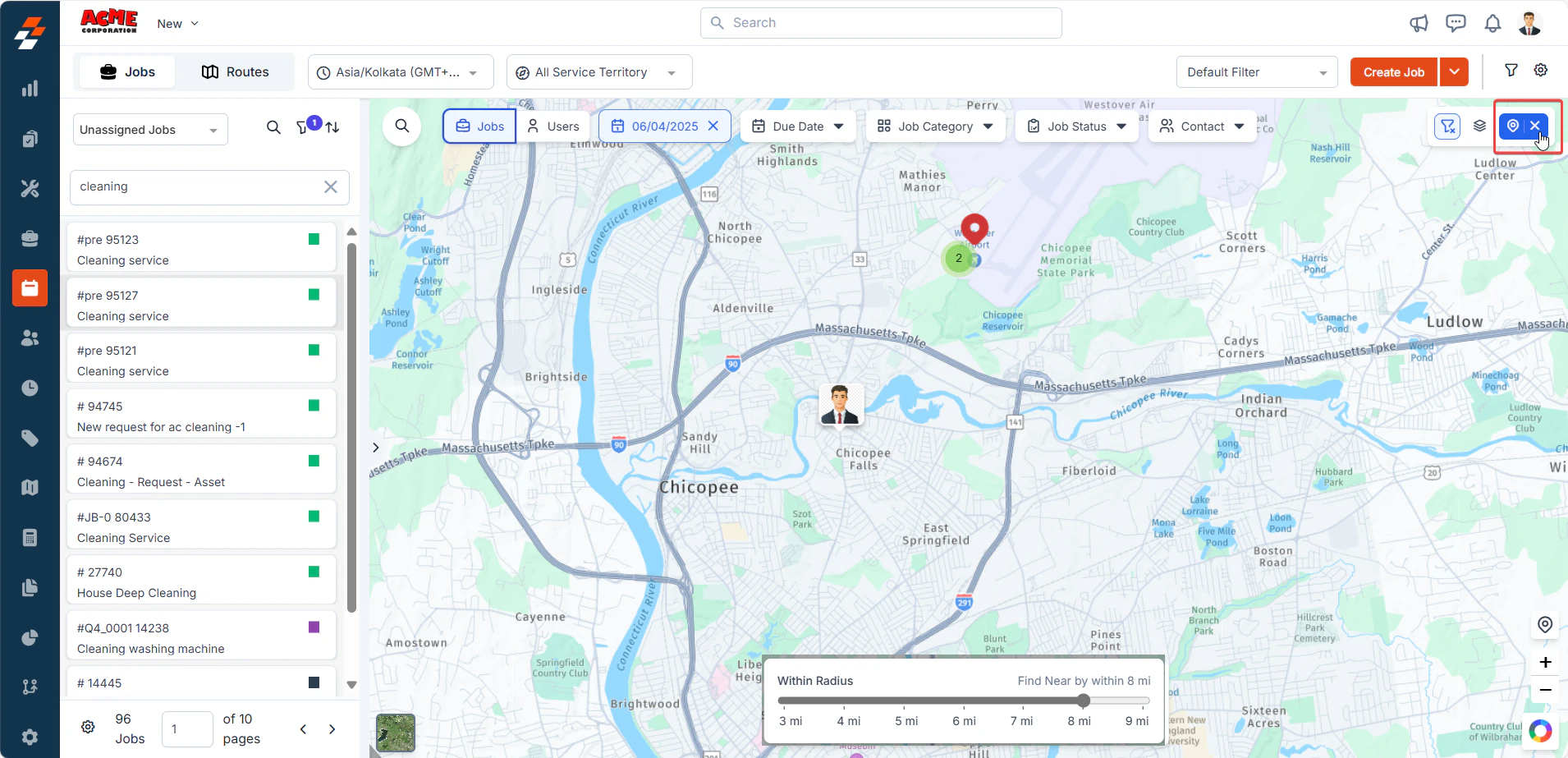Expand the Unassigned Jobs dropdown
Viewport: 1568px width, 758px height.
[x=150, y=130]
